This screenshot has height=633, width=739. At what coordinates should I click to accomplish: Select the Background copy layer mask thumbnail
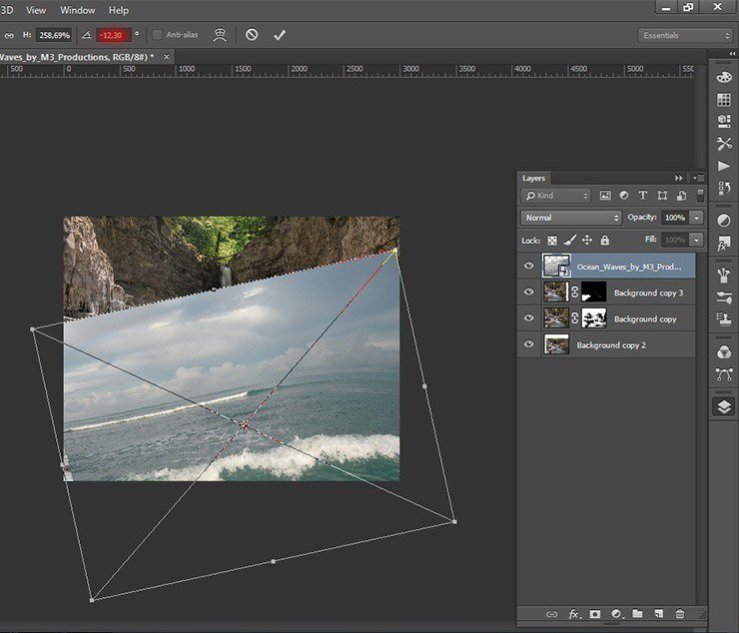click(x=594, y=319)
